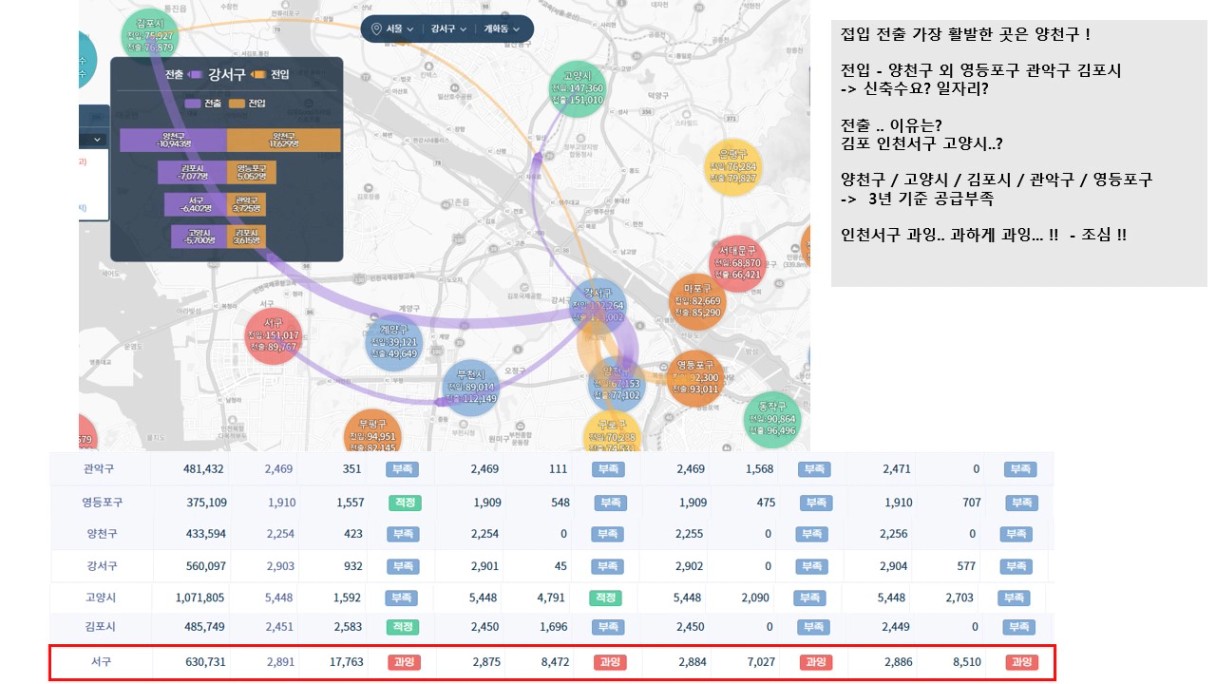Click the location pin icon beside 서울
The height and width of the screenshot is (684, 1216).
click(x=376, y=29)
